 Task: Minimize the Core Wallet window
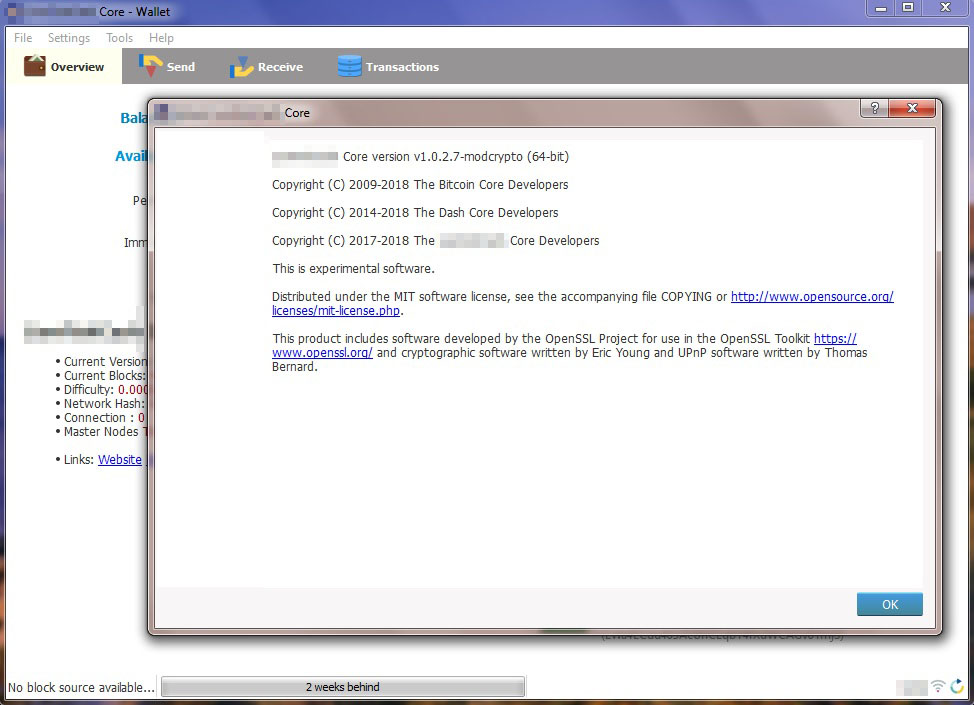[x=881, y=8]
